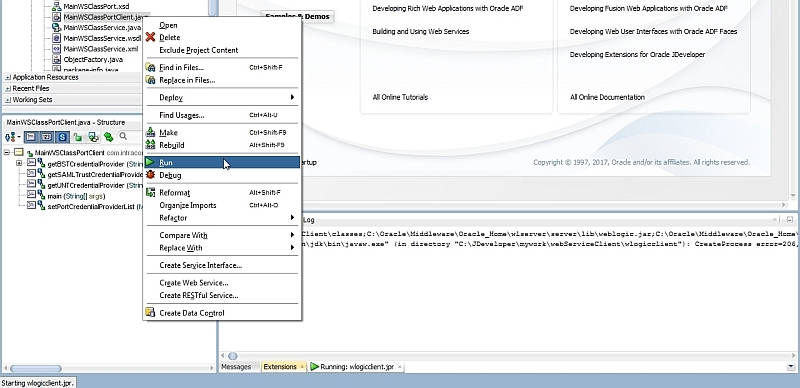Expand the getBSTCredentialProvider method node
800x388 pixels.
(x=19, y=163)
